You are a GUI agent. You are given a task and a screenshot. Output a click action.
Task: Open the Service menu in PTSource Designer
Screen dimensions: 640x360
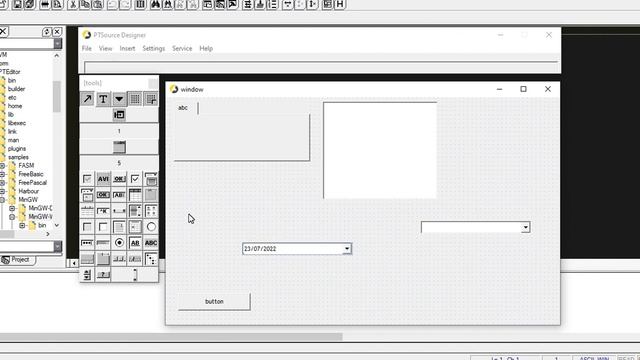point(182,48)
